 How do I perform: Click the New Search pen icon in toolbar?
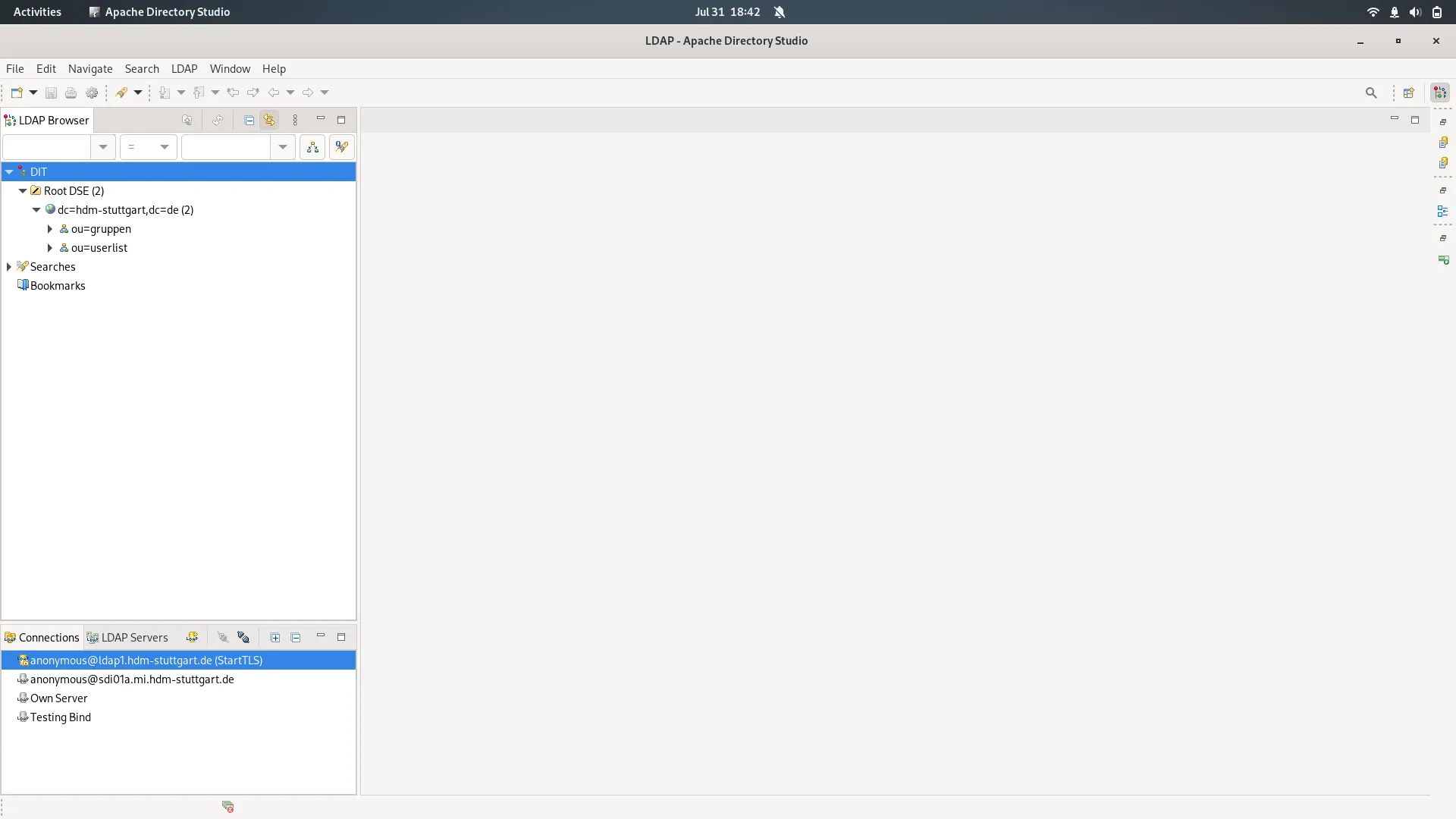[x=121, y=93]
